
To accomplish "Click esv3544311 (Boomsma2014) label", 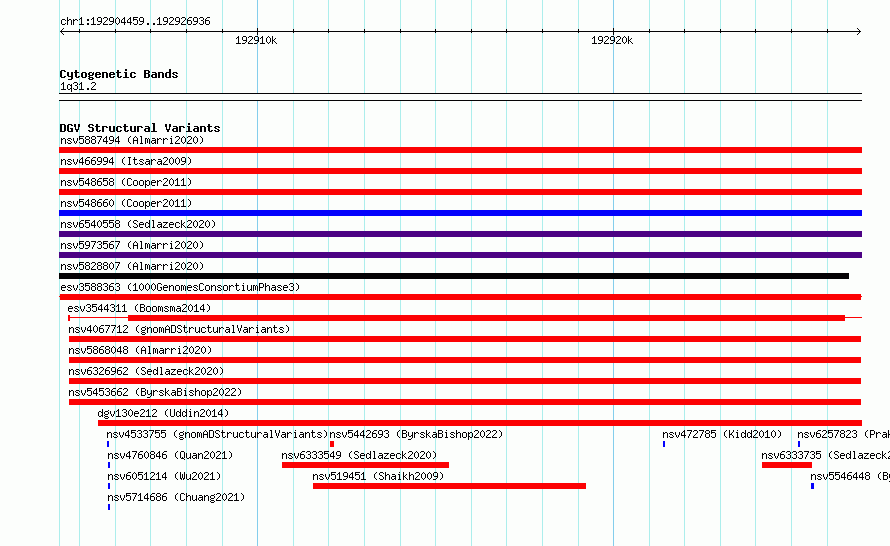I will tap(139, 308).
